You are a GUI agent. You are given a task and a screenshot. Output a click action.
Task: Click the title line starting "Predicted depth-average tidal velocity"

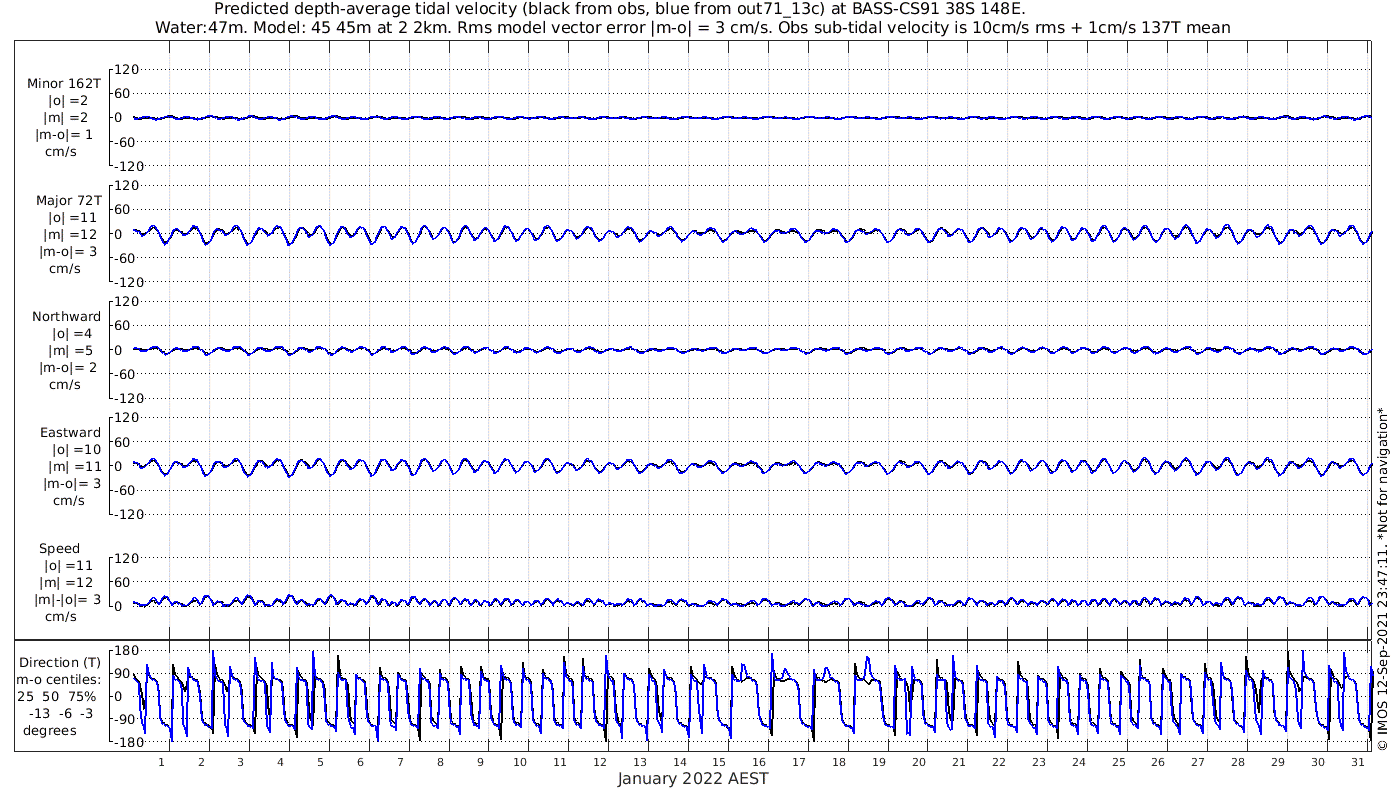(x=620, y=10)
